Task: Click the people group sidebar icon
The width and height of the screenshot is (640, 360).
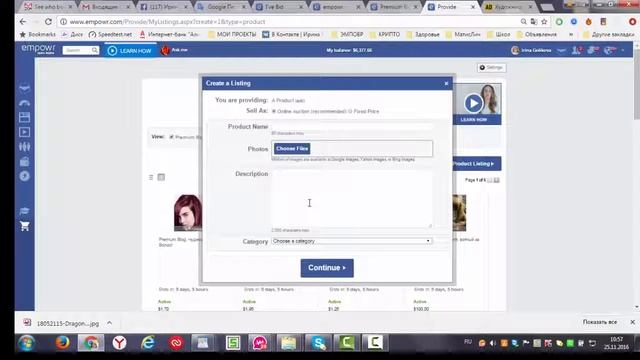Action: (x=24, y=147)
